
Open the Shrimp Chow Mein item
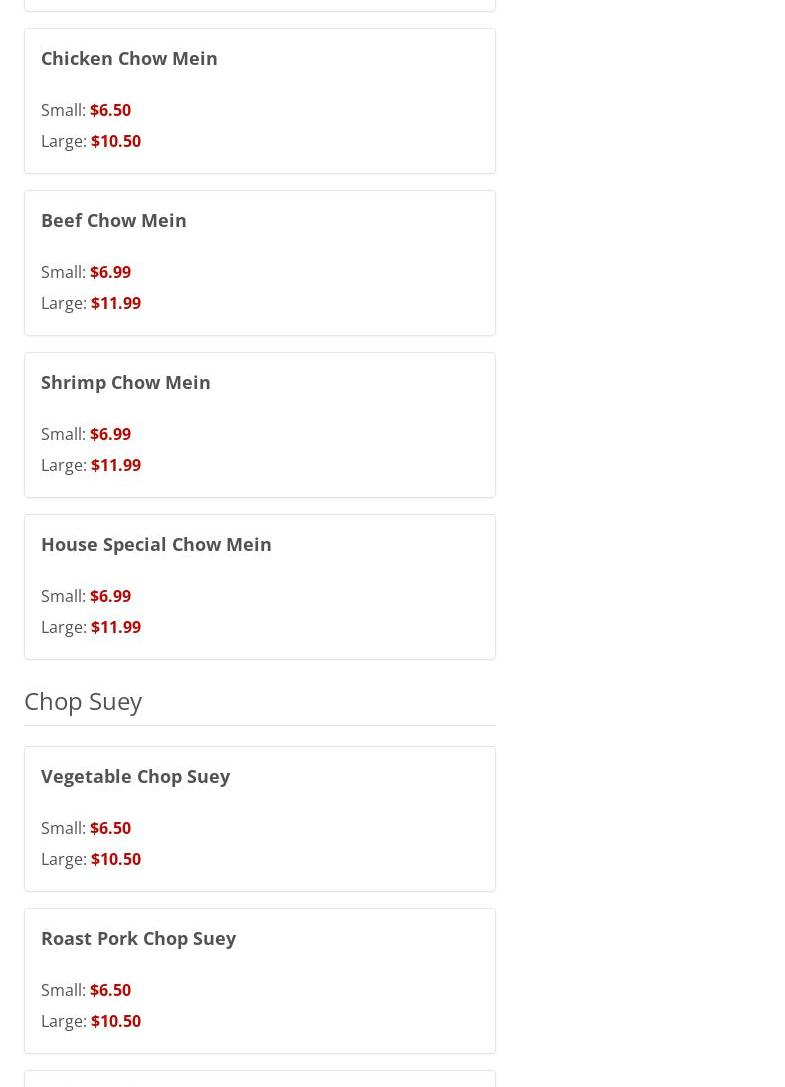coord(126,383)
